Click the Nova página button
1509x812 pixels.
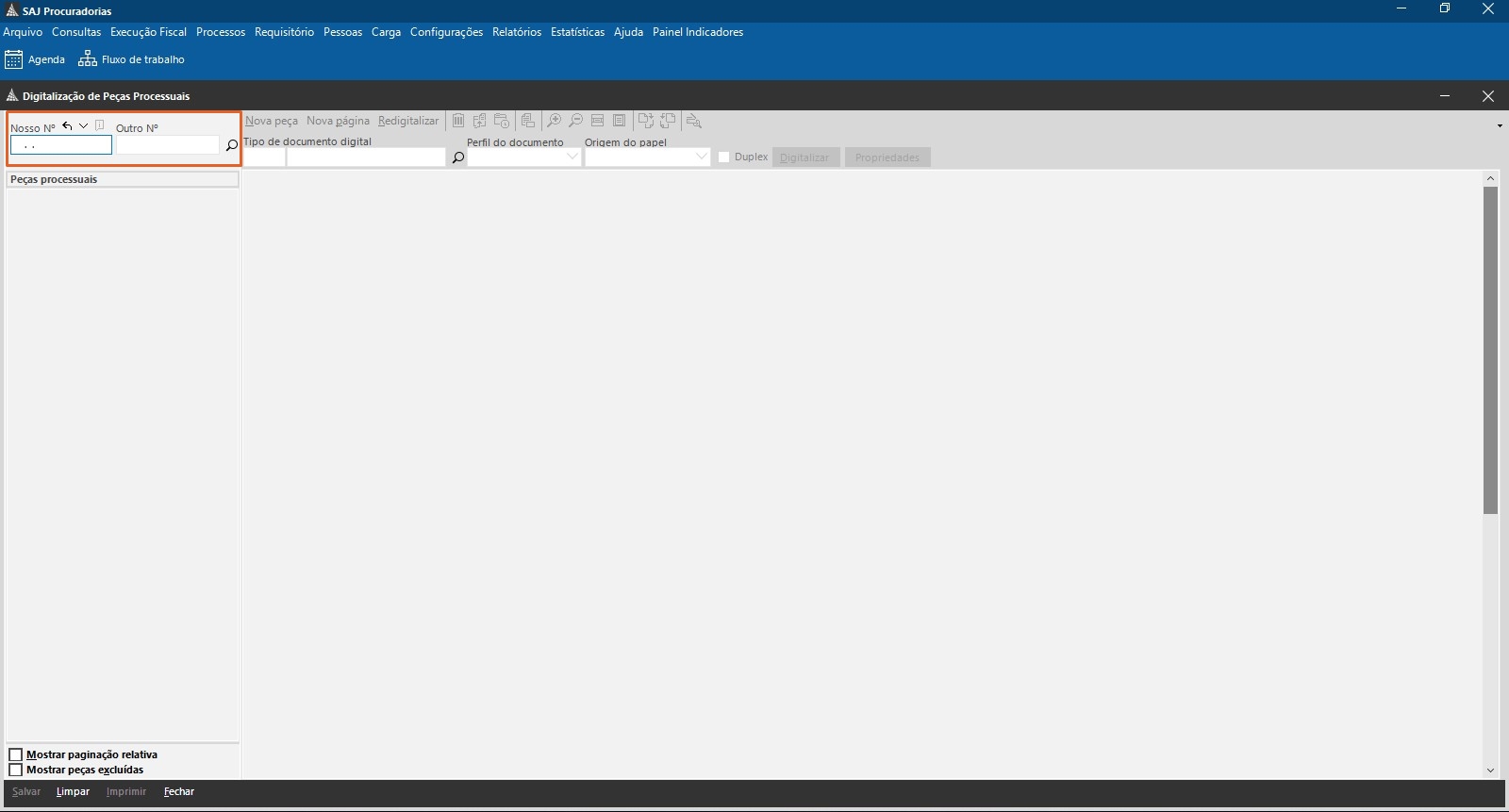[x=338, y=121]
